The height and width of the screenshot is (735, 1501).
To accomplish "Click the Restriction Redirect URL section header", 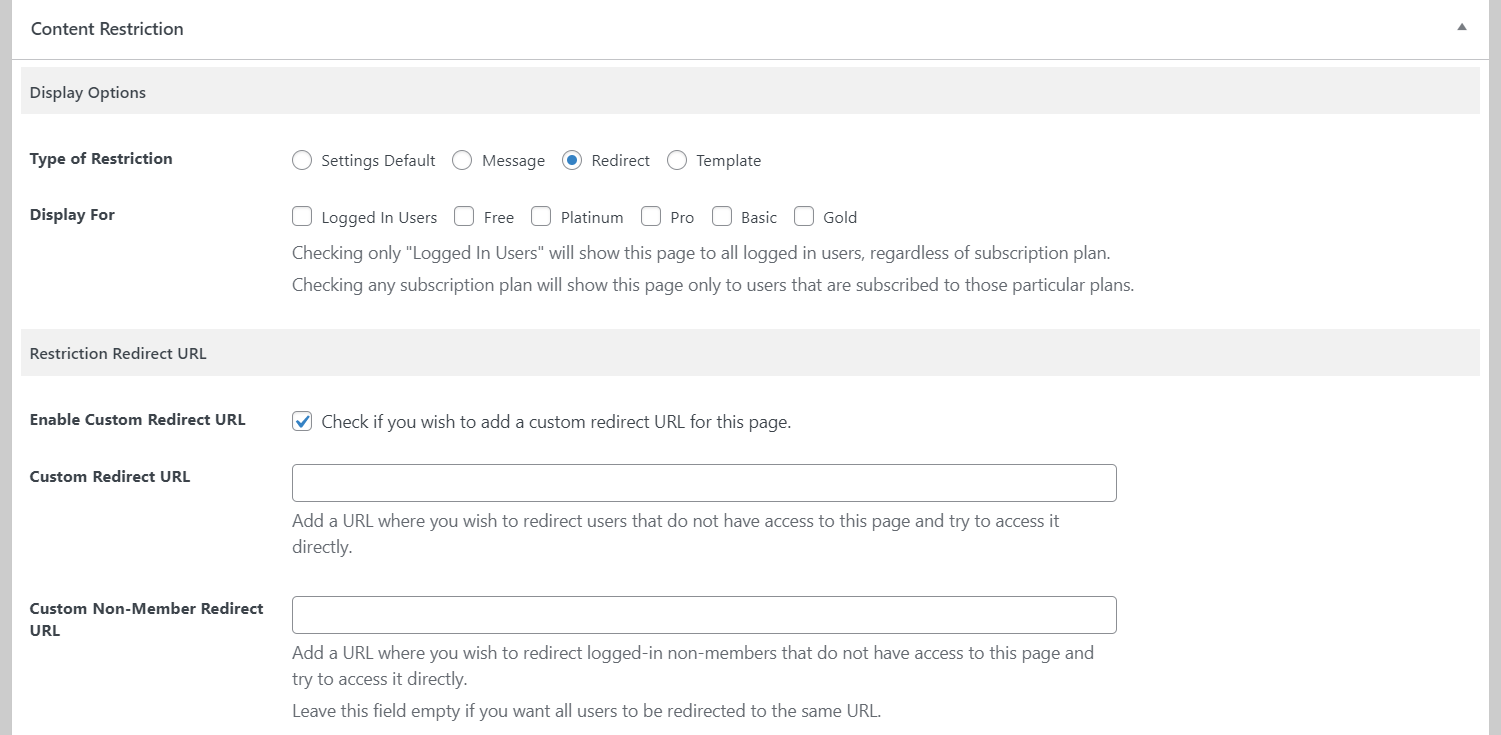I will click(118, 353).
